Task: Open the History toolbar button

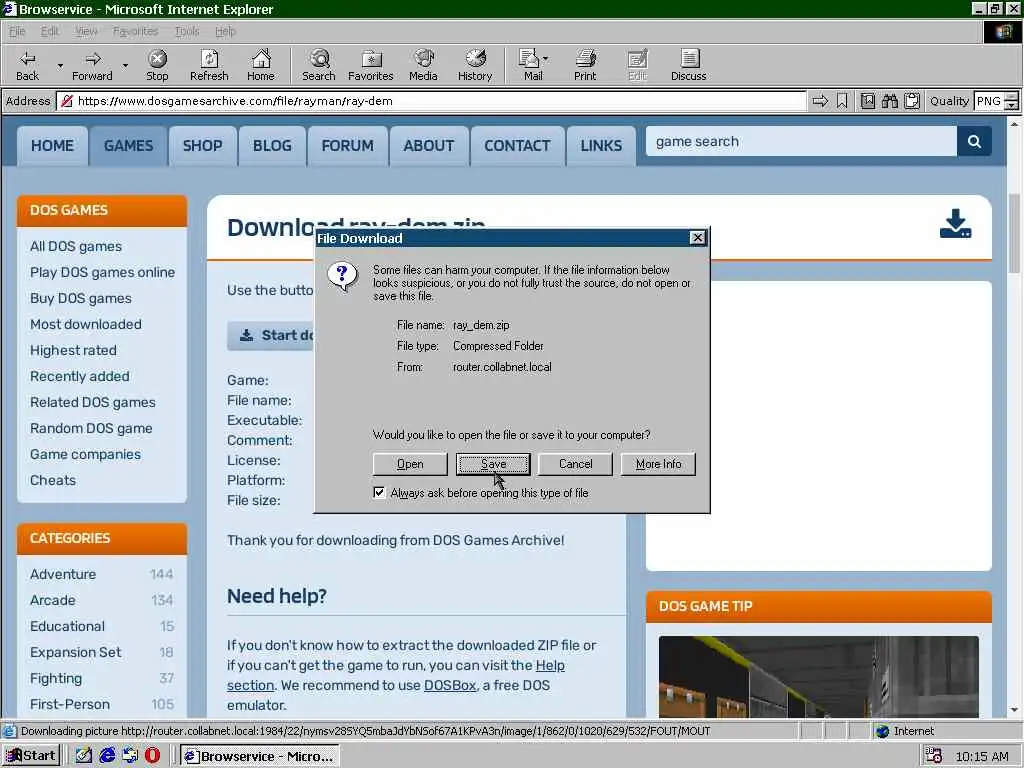Action: coord(475,65)
